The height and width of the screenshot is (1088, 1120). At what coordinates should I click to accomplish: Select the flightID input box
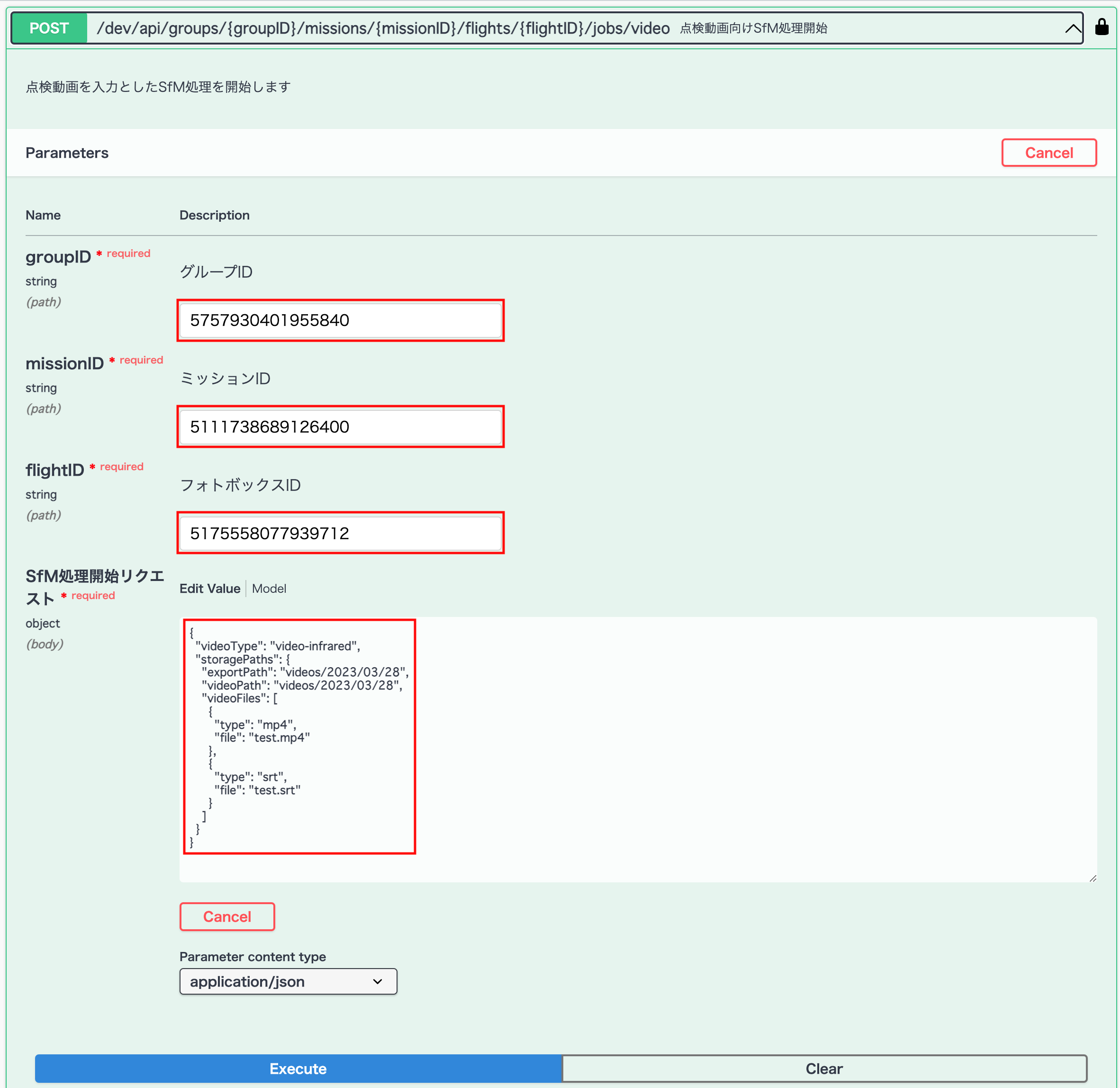tap(340, 533)
